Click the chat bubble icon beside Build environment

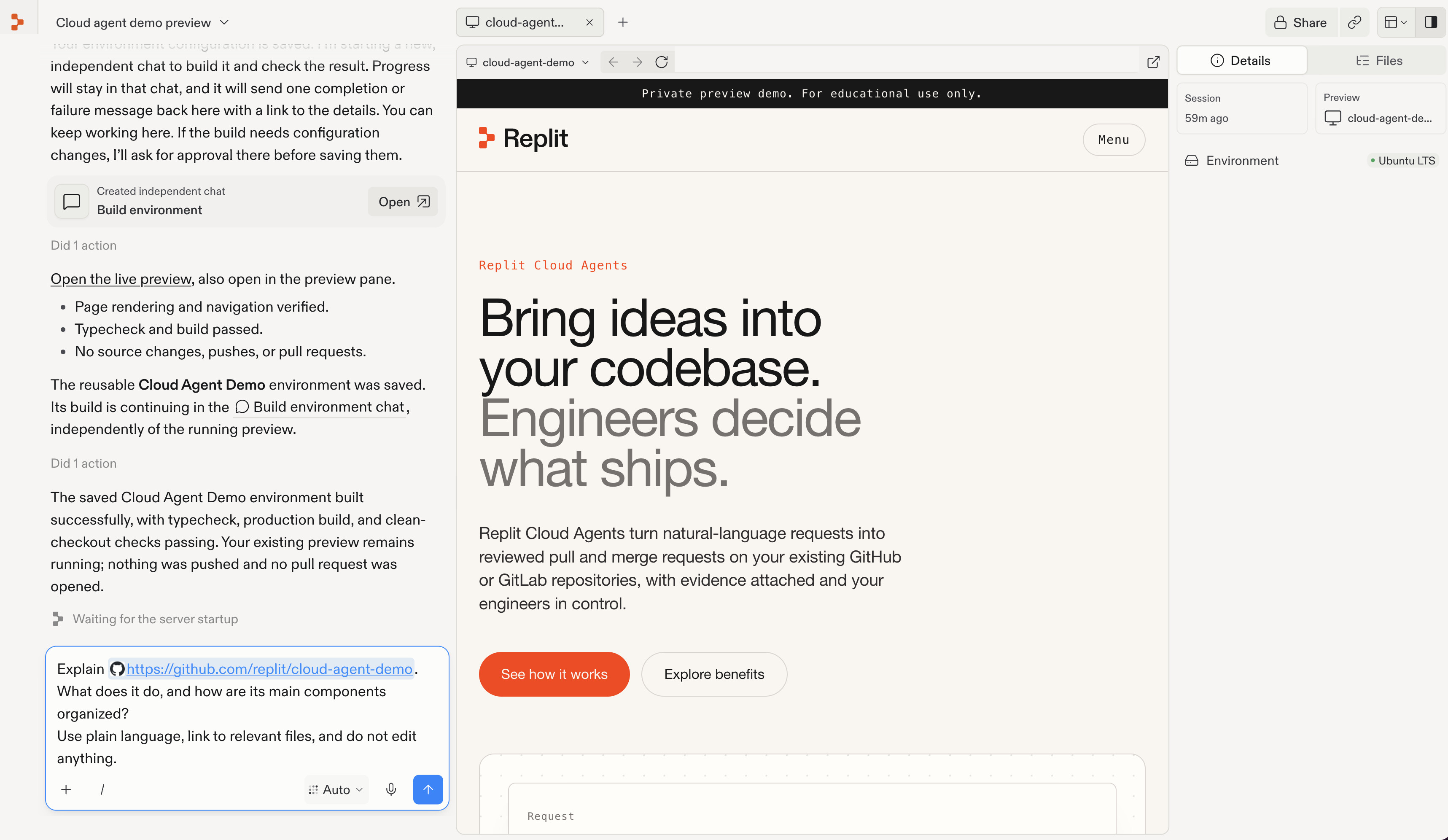click(72, 202)
